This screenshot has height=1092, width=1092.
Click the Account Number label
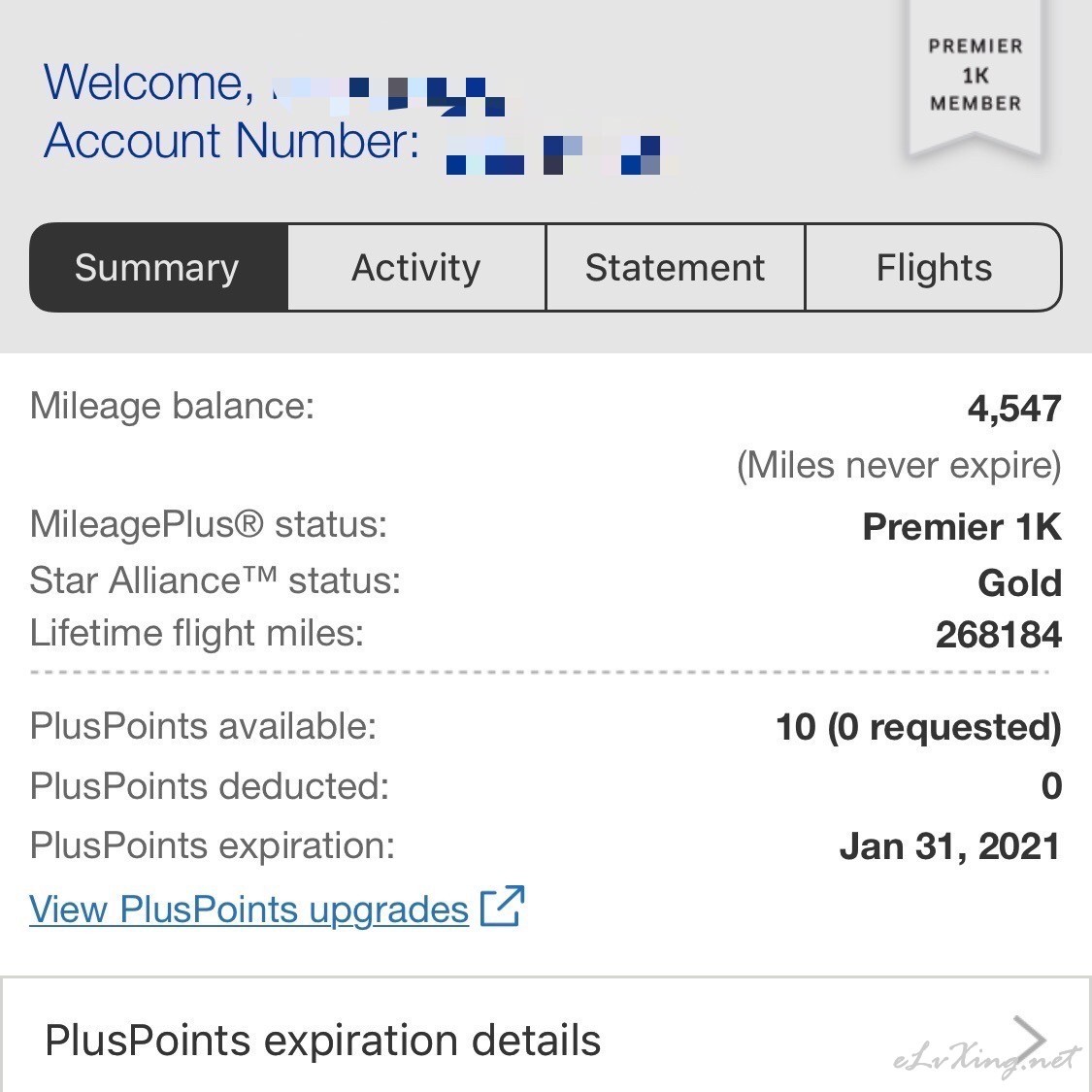[x=232, y=141]
